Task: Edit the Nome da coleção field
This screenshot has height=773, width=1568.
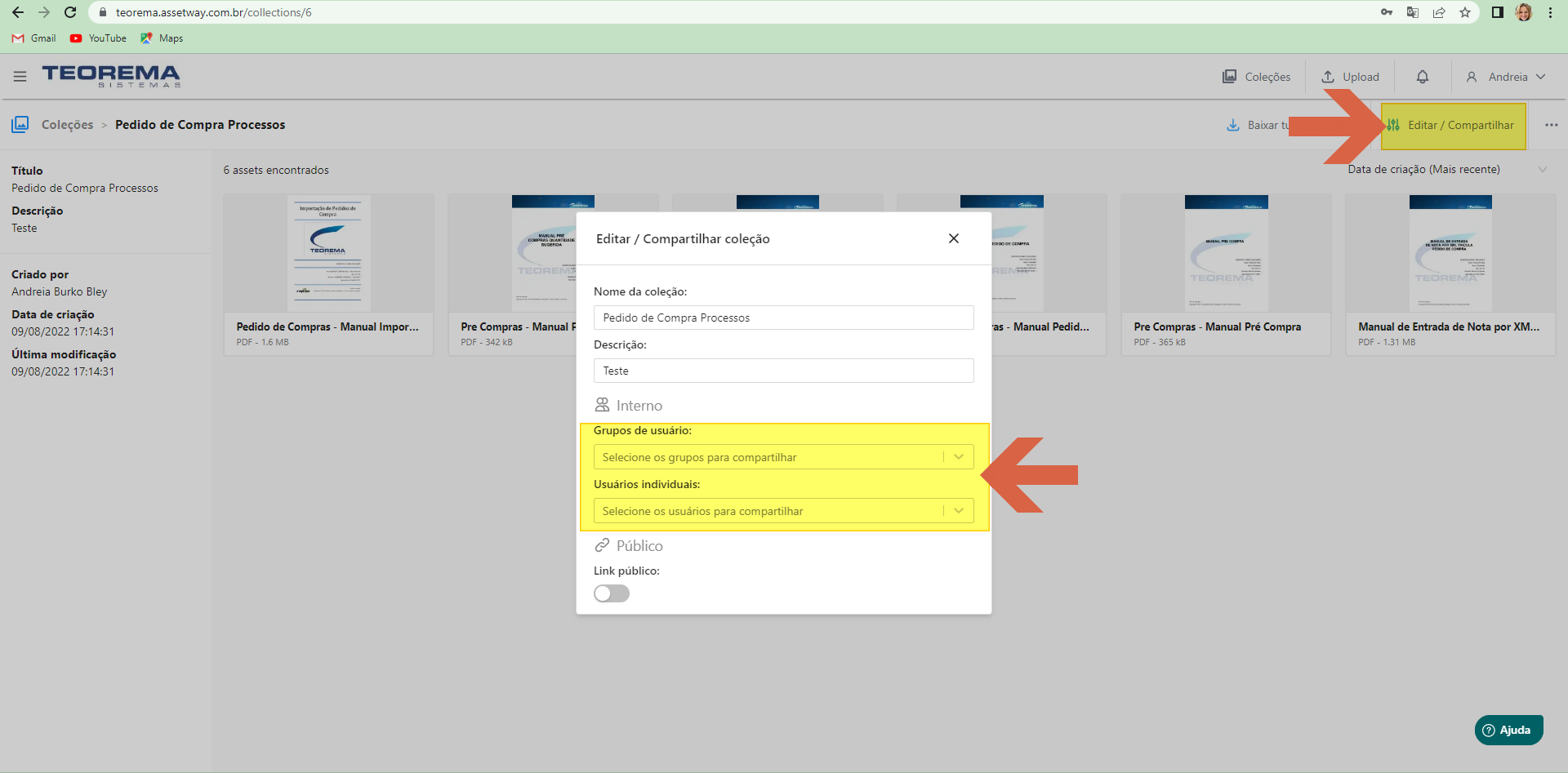Action: (784, 318)
